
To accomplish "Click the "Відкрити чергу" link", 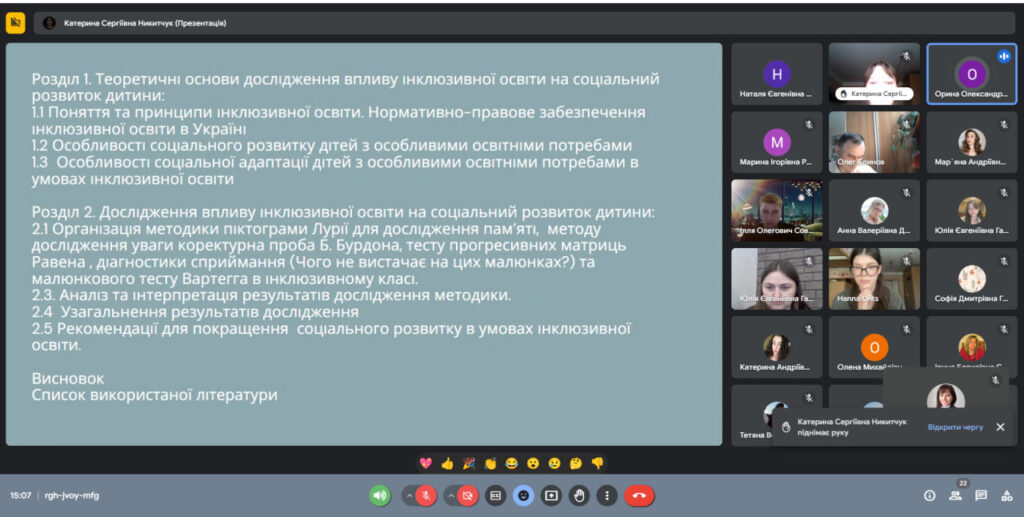I will [x=955, y=427].
